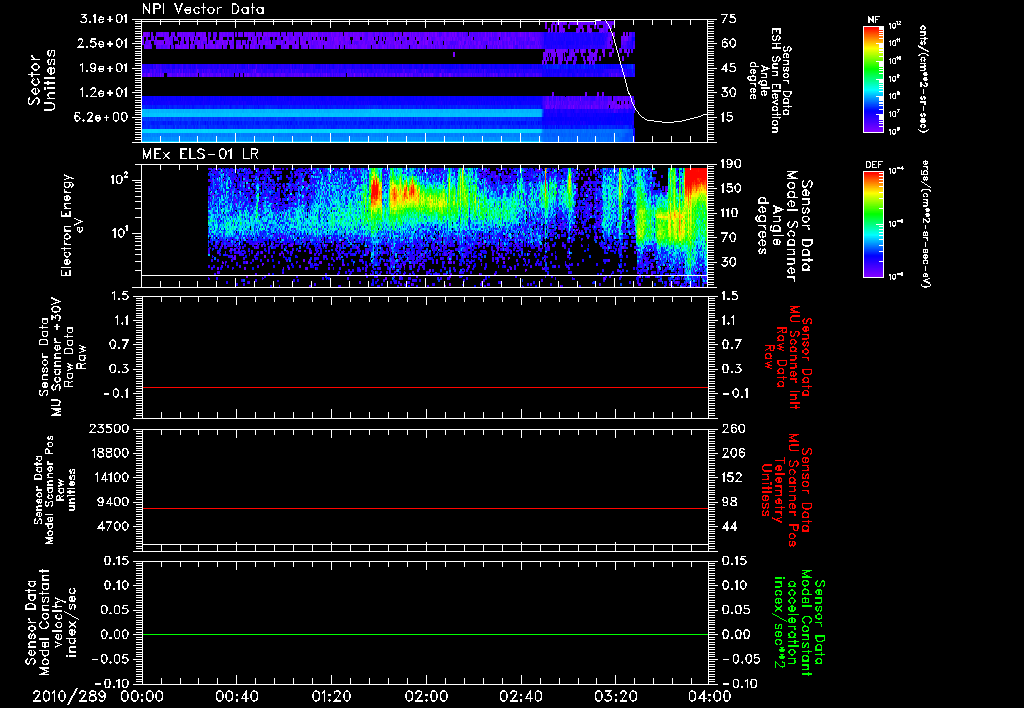Select the MU Scanner +30V Raw Data label
This screenshot has height=708, width=1024.
tap(62, 357)
